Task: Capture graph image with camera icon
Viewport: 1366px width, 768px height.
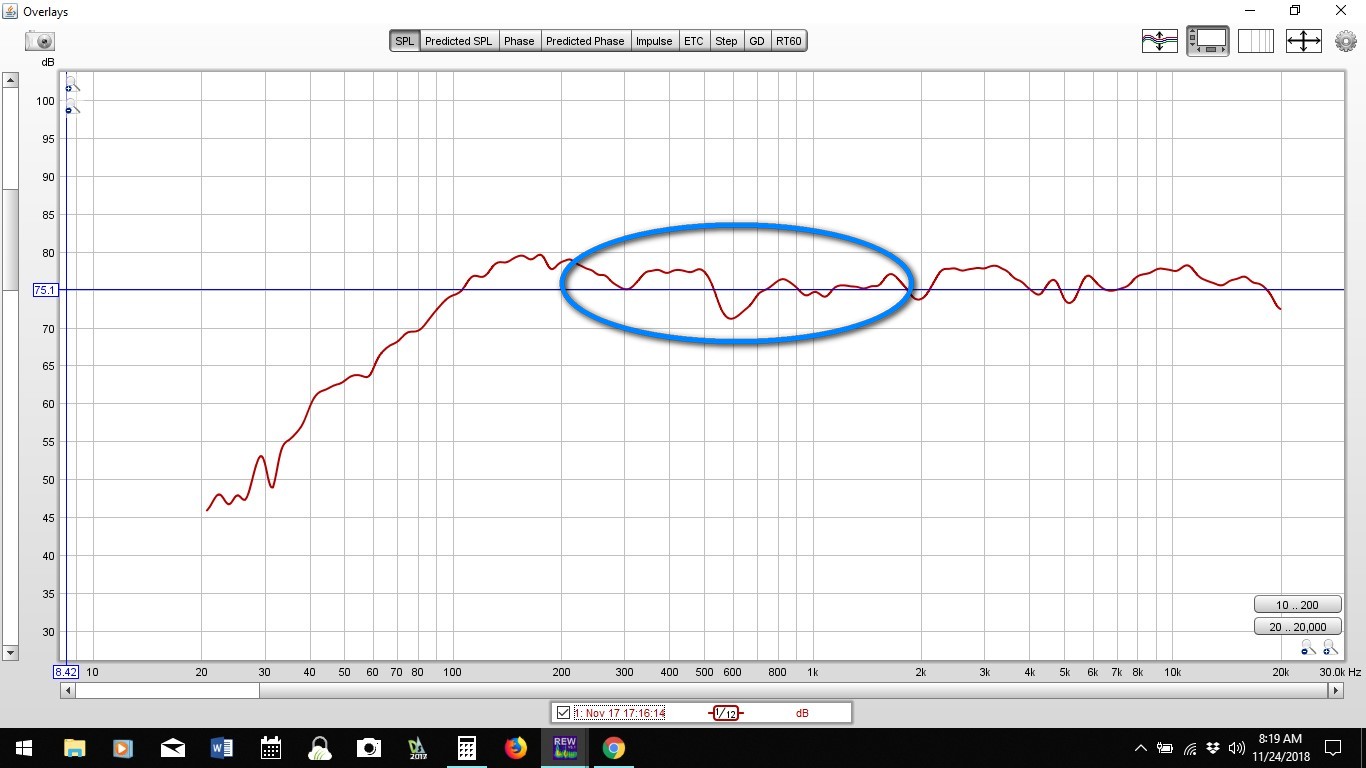Action: [40, 41]
